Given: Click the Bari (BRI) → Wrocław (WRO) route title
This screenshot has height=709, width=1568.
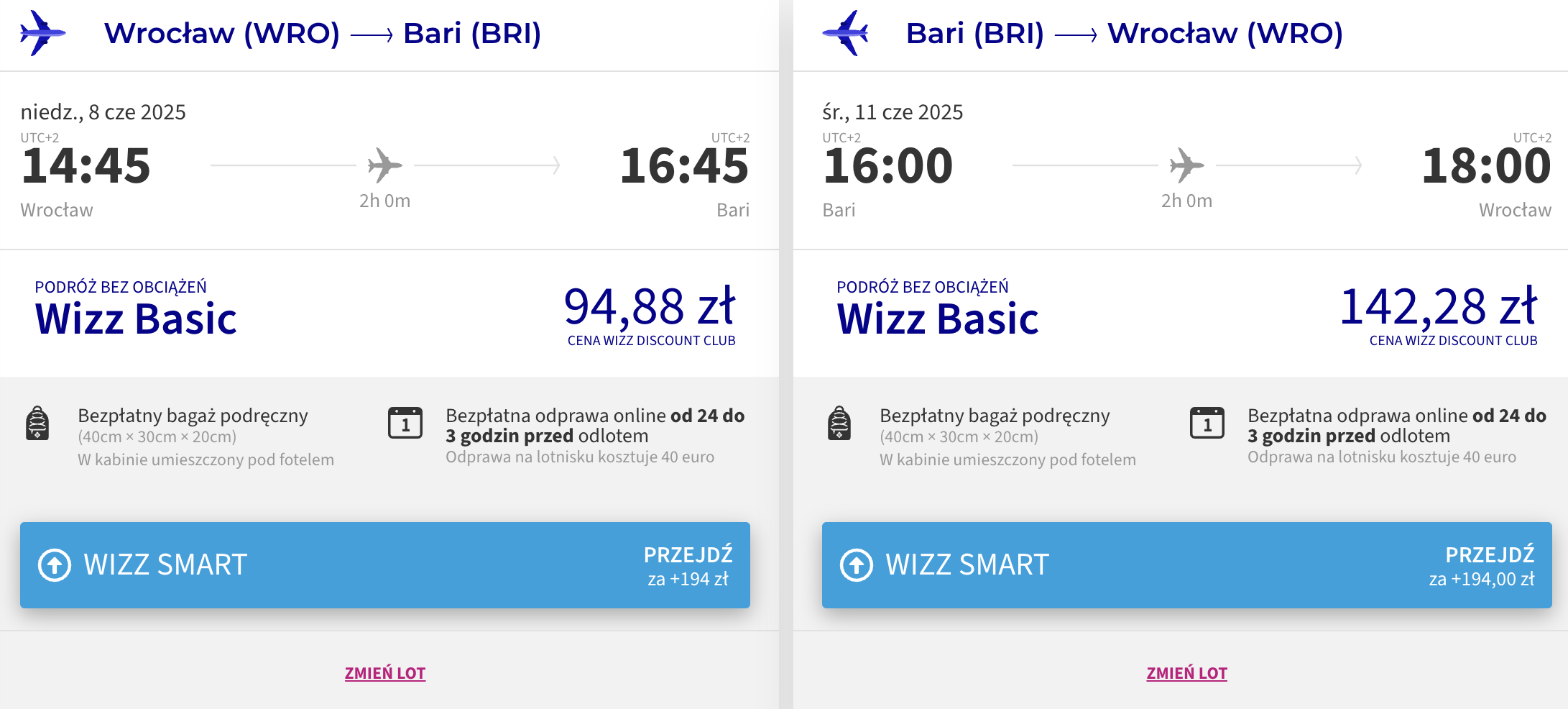Looking at the screenshot, I should [x=1125, y=33].
